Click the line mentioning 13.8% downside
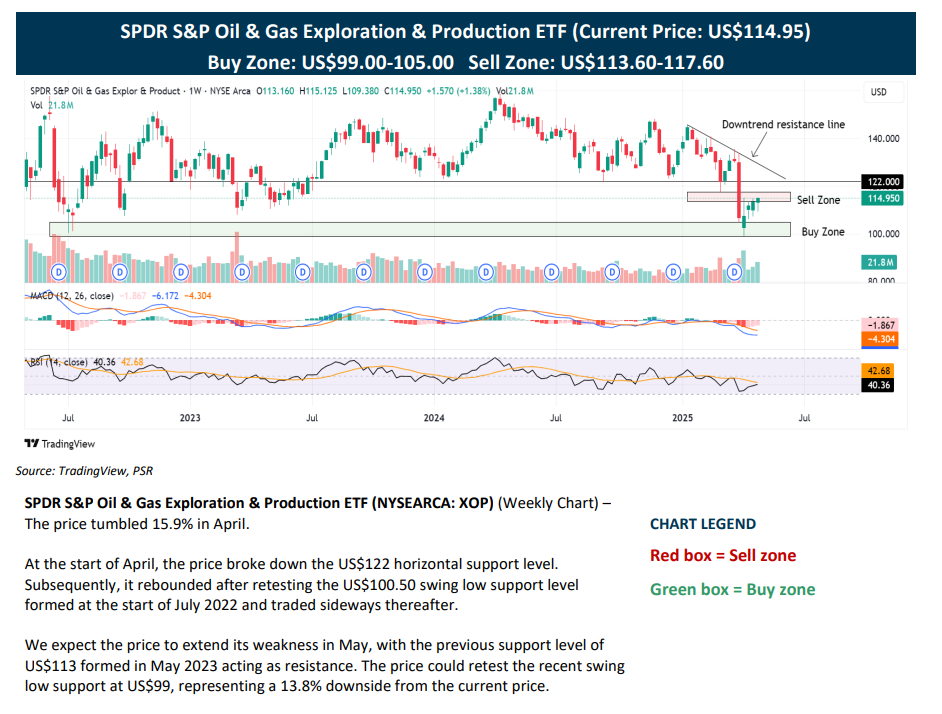This screenshot has width=942, height=714. tap(287, 686)
